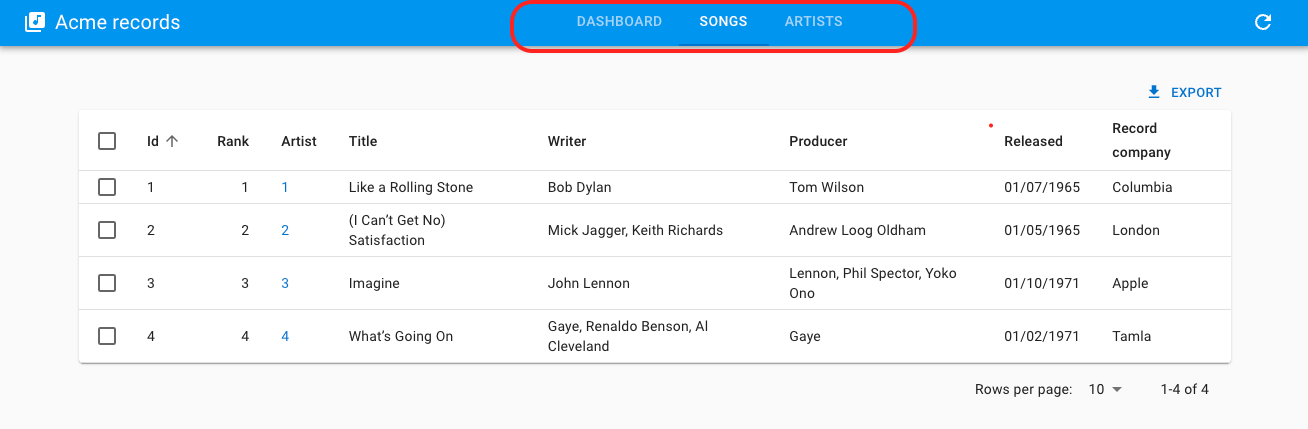Switch to the Dashboard tab
The image size is (1308, 429).
tap(619, 22)
